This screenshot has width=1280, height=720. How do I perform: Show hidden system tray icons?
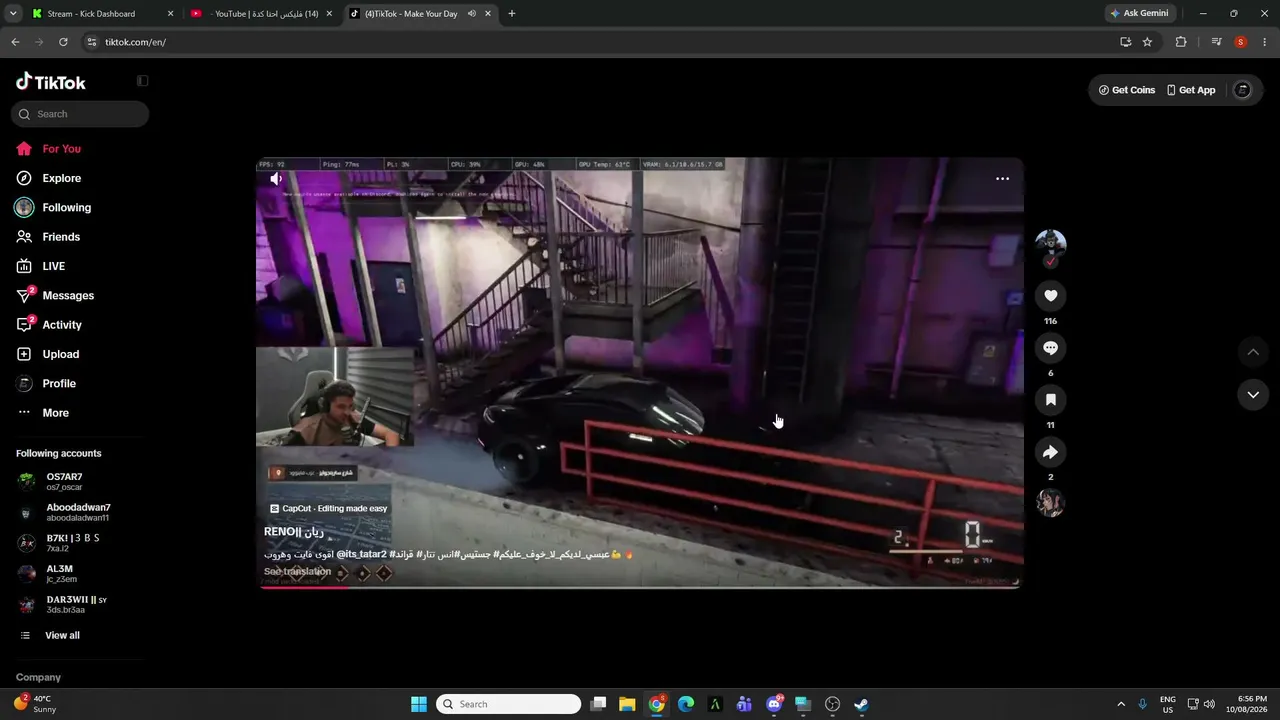(1120, 704)
